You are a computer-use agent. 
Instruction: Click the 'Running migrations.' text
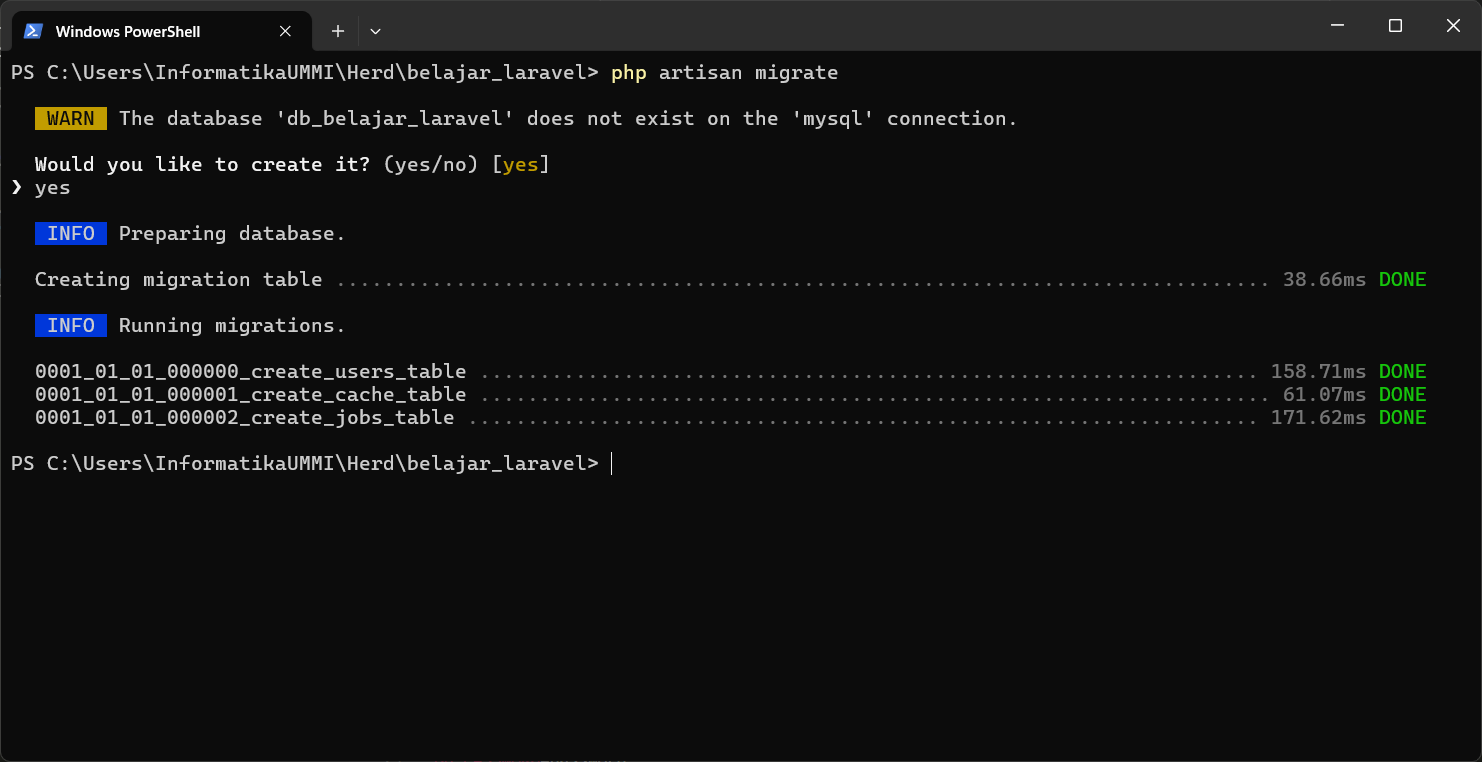click(232, 325)
